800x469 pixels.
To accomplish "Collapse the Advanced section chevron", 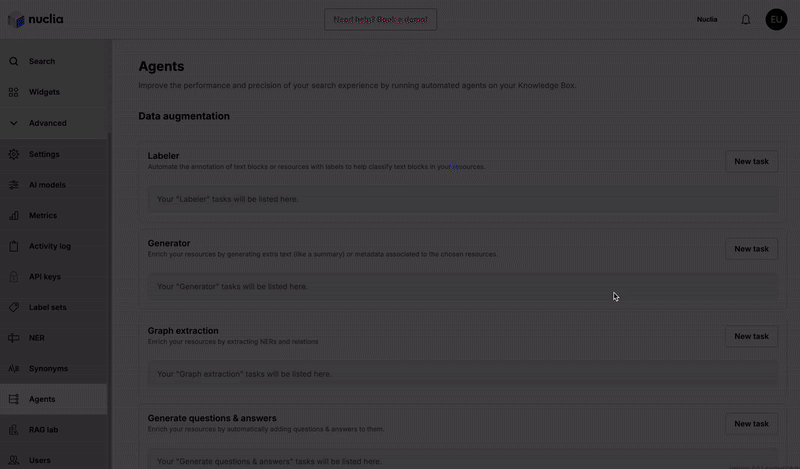I will [14, 123].
